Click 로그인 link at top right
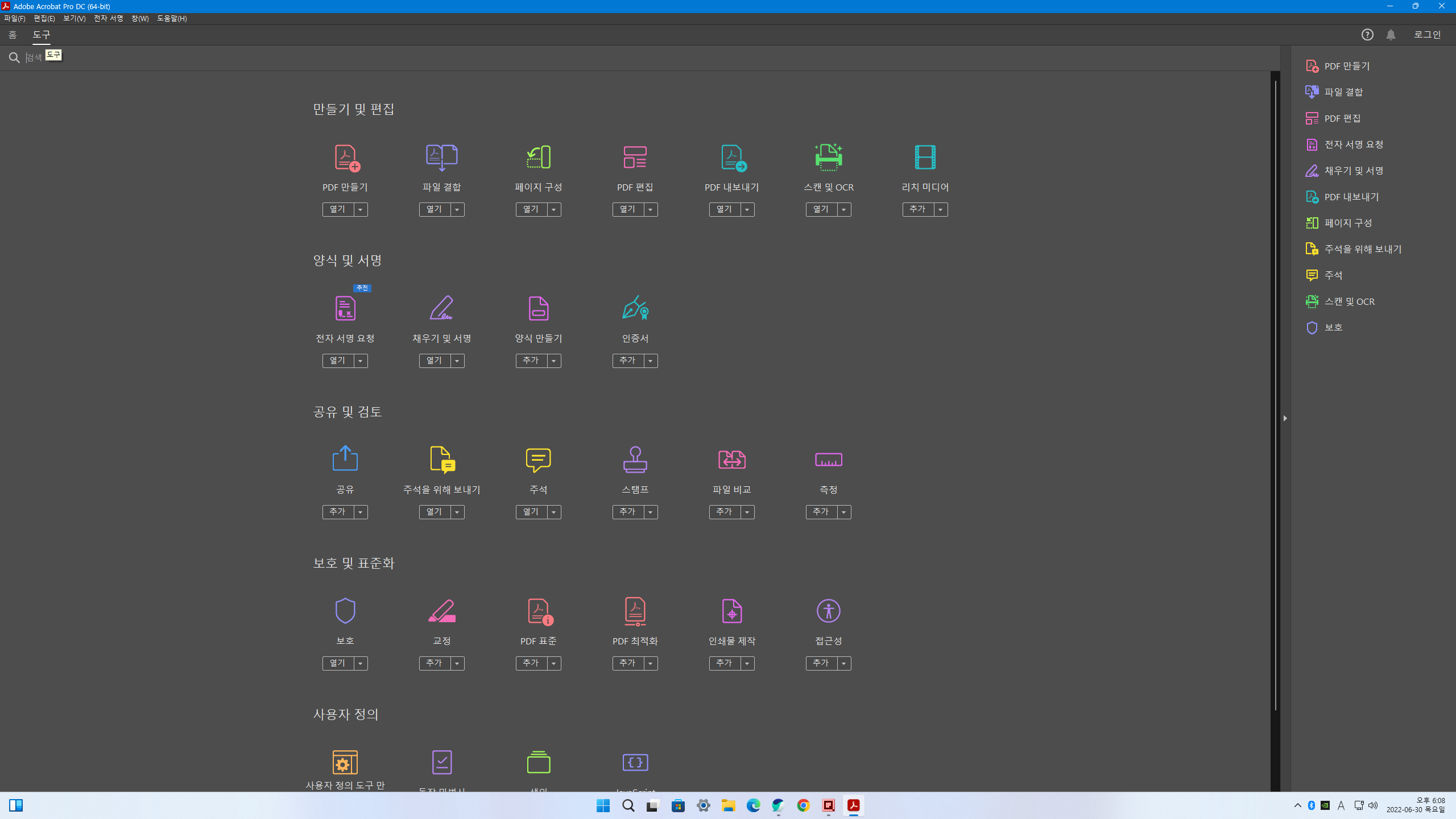The width and height of the screenshot is (1456, 819). coord(1427,35)
